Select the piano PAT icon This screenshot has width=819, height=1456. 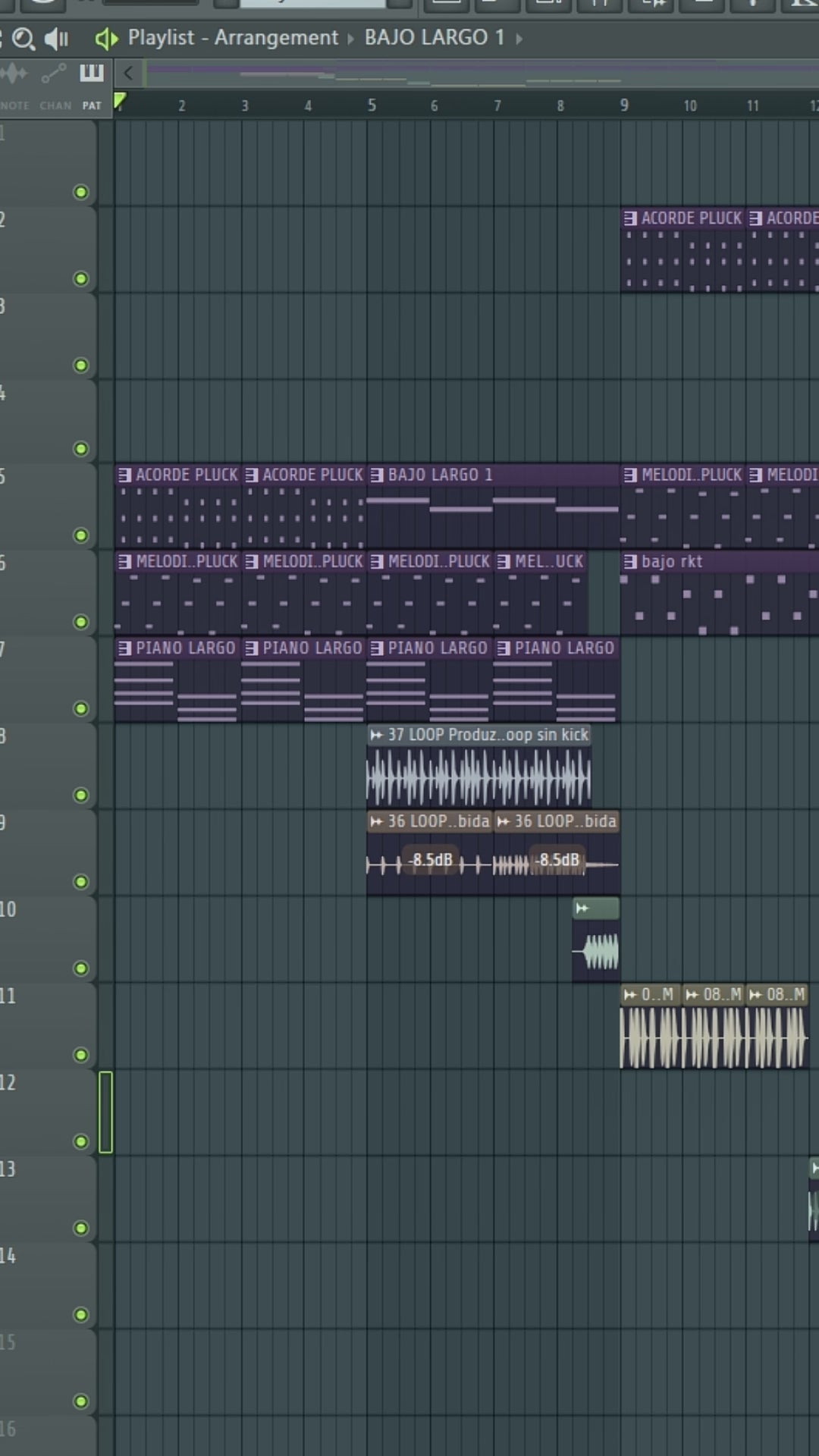coord(92,74)
